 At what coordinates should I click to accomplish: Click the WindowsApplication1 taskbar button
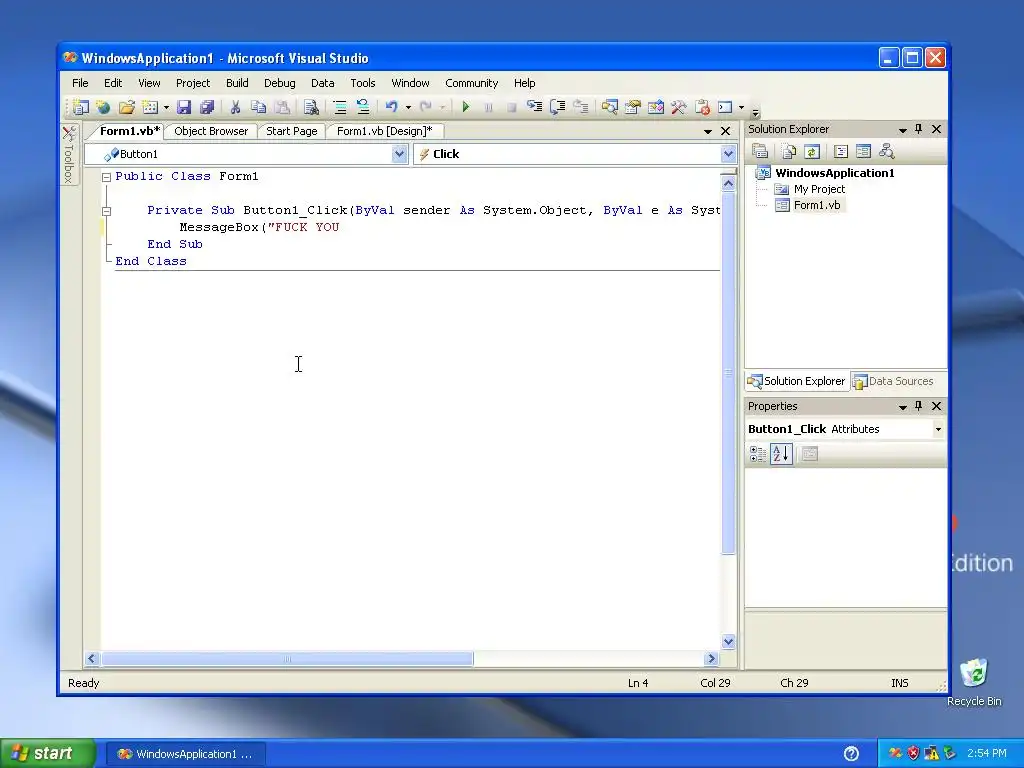coord(185,754)
